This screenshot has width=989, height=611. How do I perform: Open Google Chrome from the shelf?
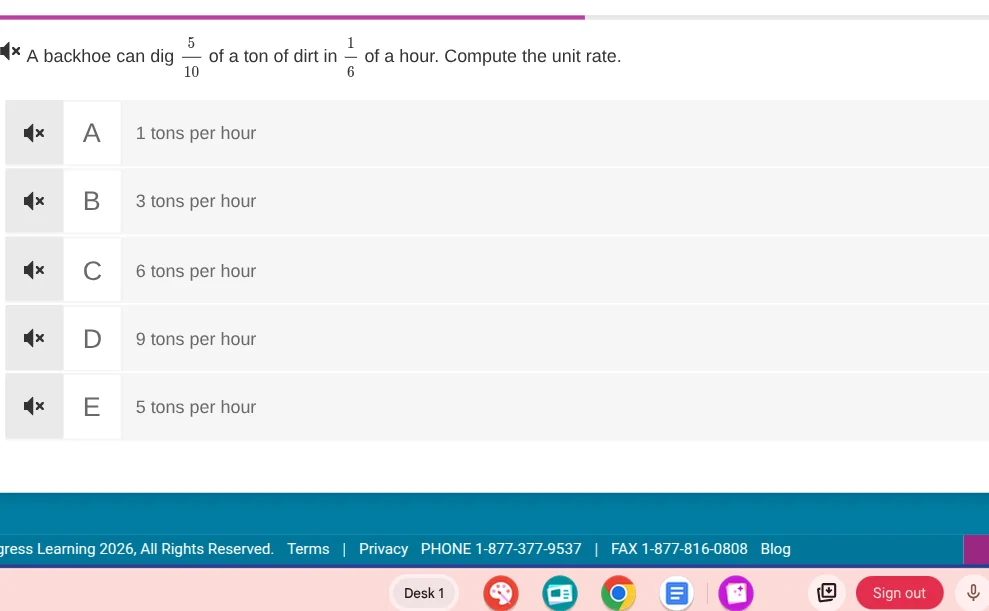tap(618, 593)
